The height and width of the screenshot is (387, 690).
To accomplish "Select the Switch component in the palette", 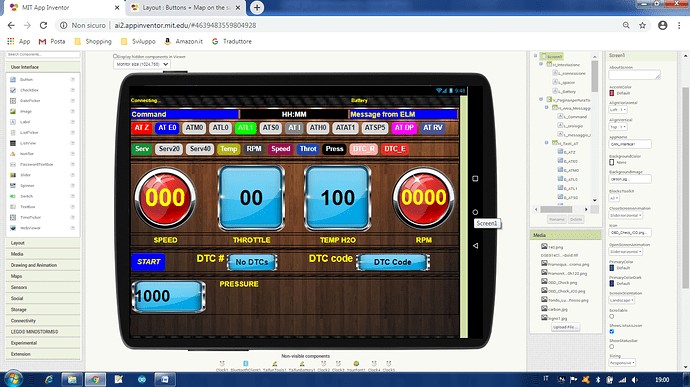I will [x=26, y=196].
